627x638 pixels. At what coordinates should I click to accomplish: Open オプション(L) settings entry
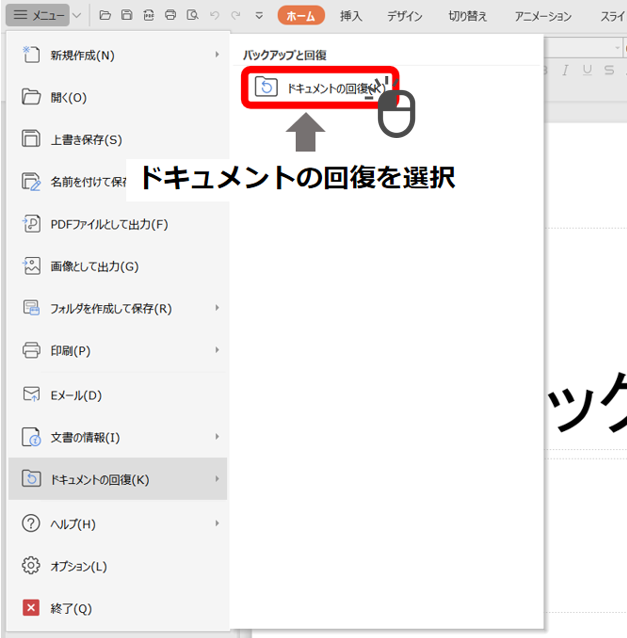[118, 566]
